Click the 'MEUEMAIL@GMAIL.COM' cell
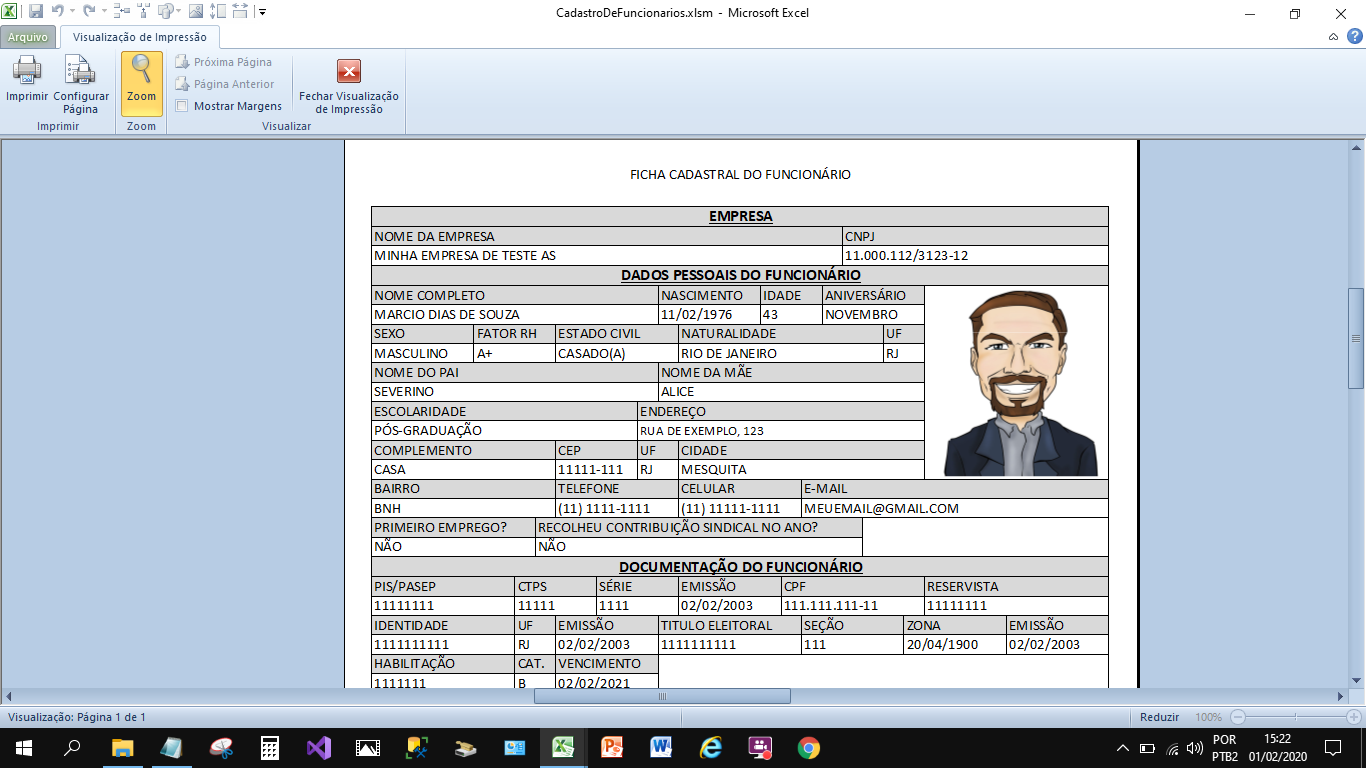 pos(955,508)
